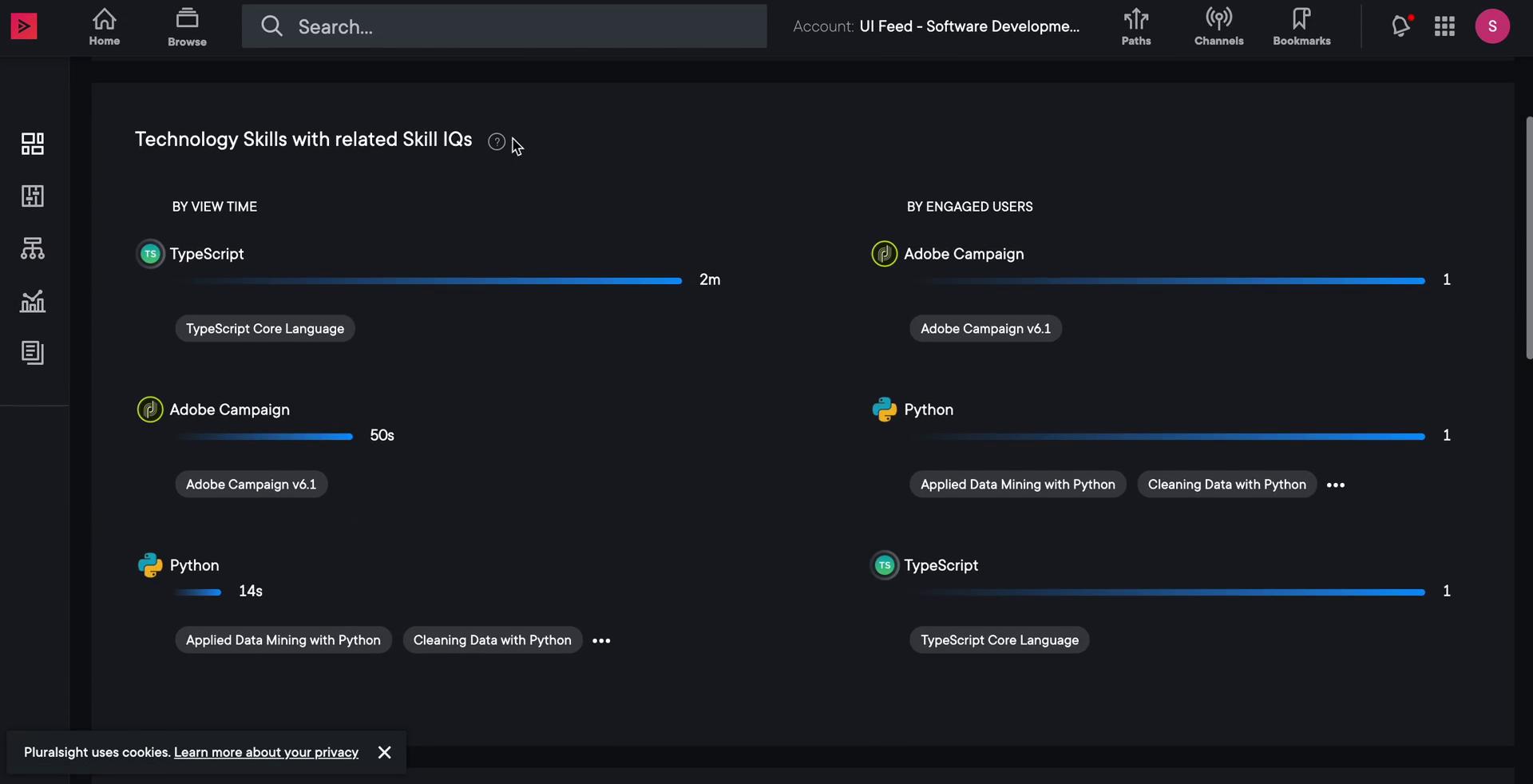Click Adobe Campaign name under By Engaged Users
The height and width of the screenshot is (784, 1533).
point(964,254)
